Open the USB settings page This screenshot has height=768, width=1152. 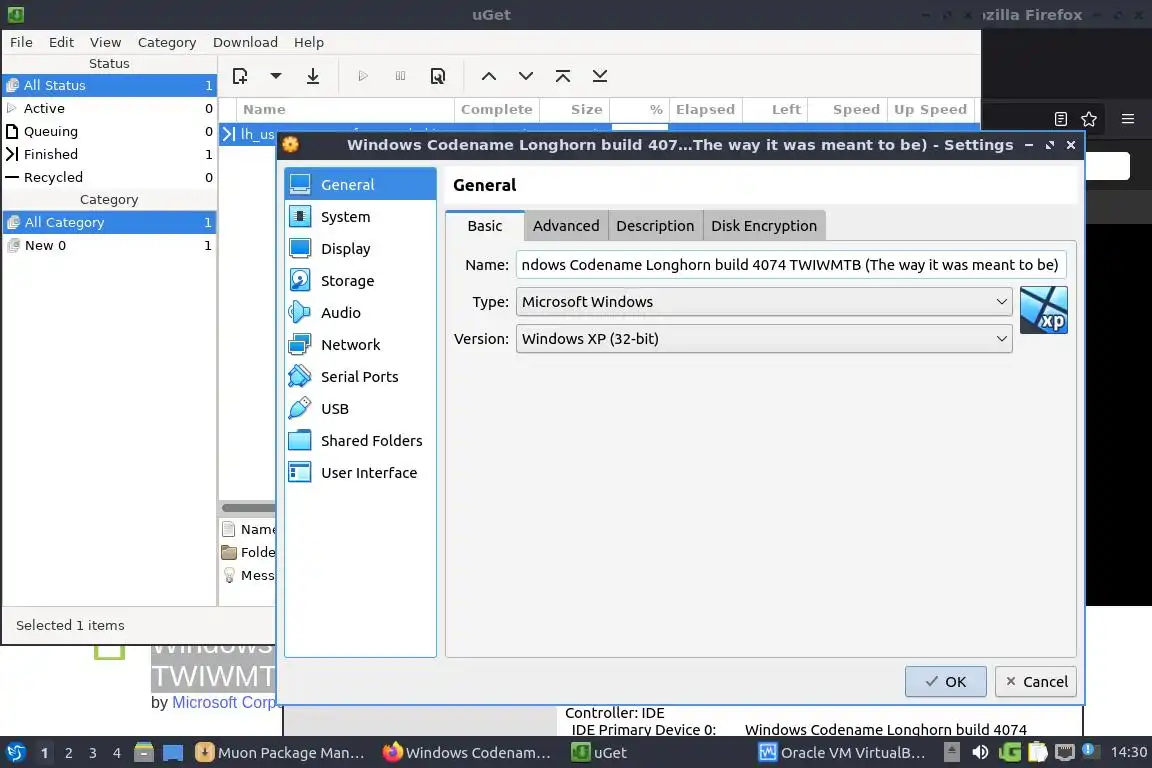(x=360, y=409)
